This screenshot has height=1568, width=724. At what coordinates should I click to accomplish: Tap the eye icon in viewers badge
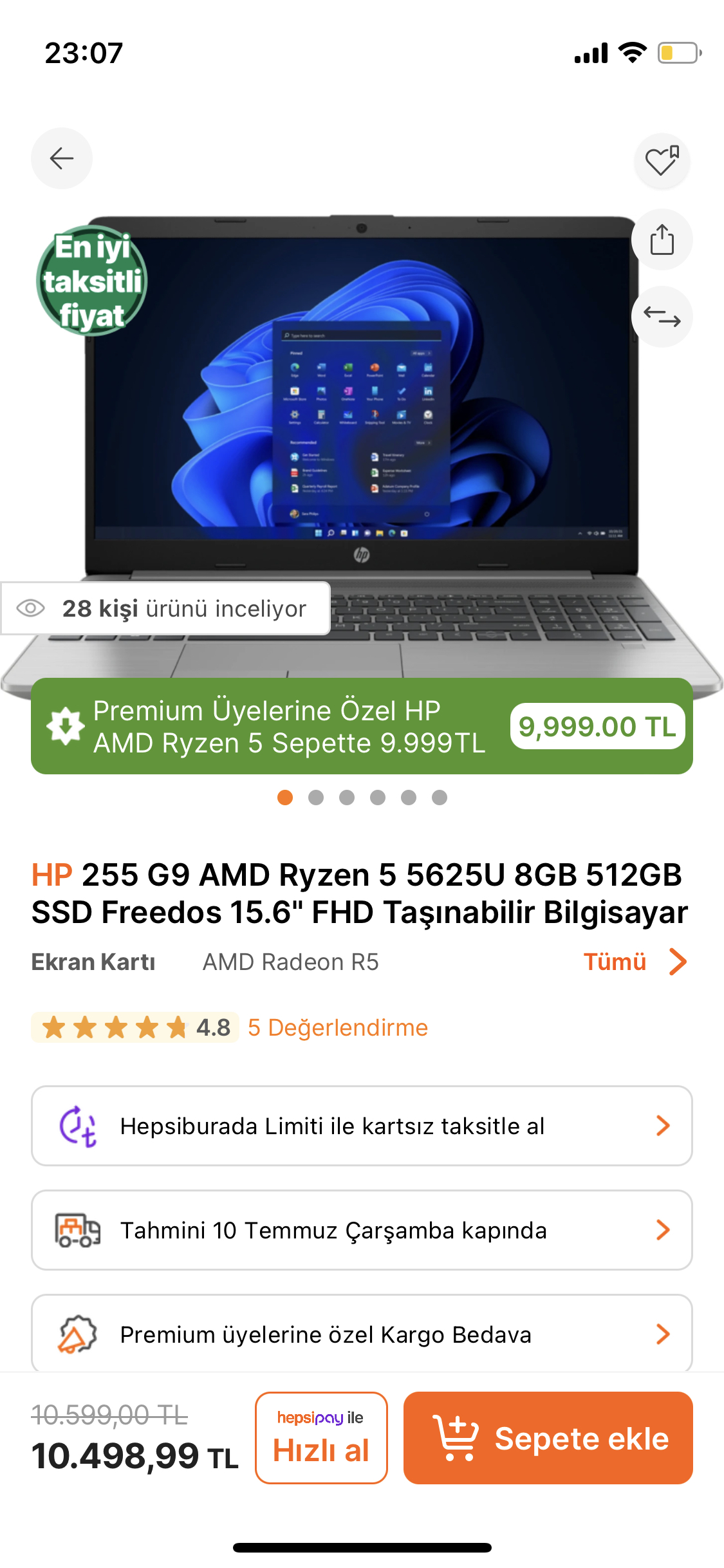30,608
